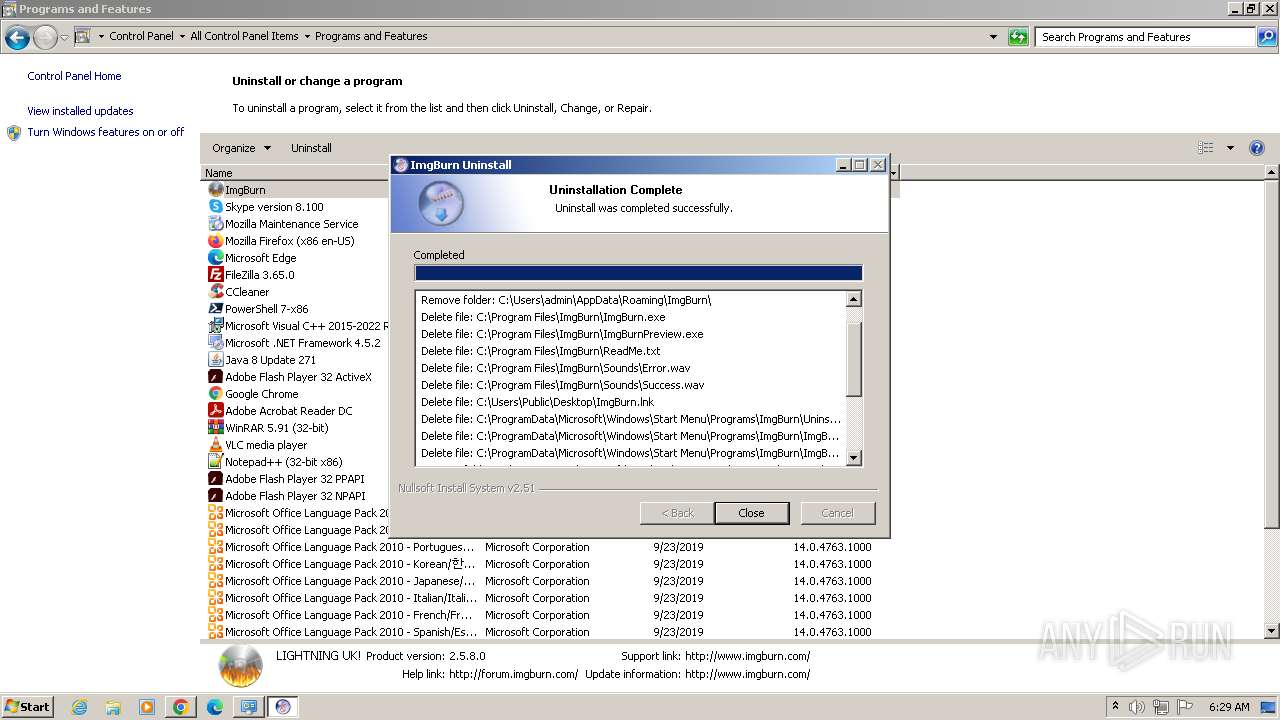Select Mozilla Maintenance Service icon
The image size is (1280, 720).
pos(215,224)
